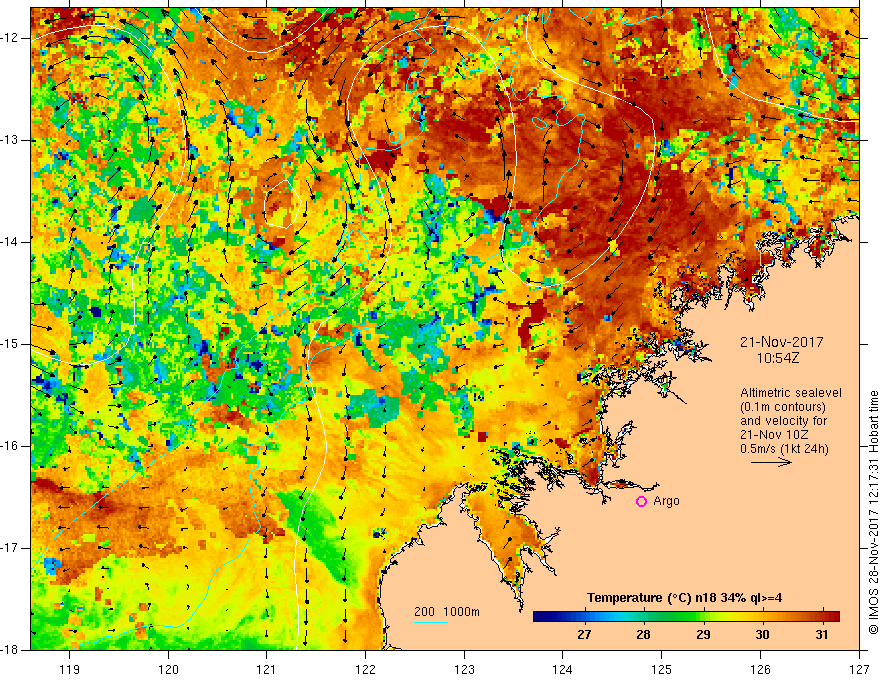
Task: Click the velocity reference arrow in legend
Action: tap(771, 463)
